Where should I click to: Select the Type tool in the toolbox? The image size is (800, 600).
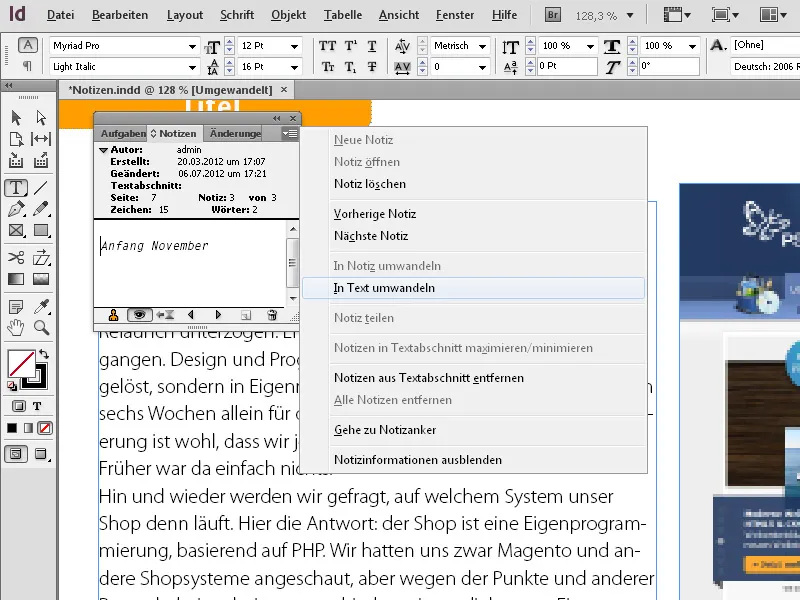coord(18,187)
